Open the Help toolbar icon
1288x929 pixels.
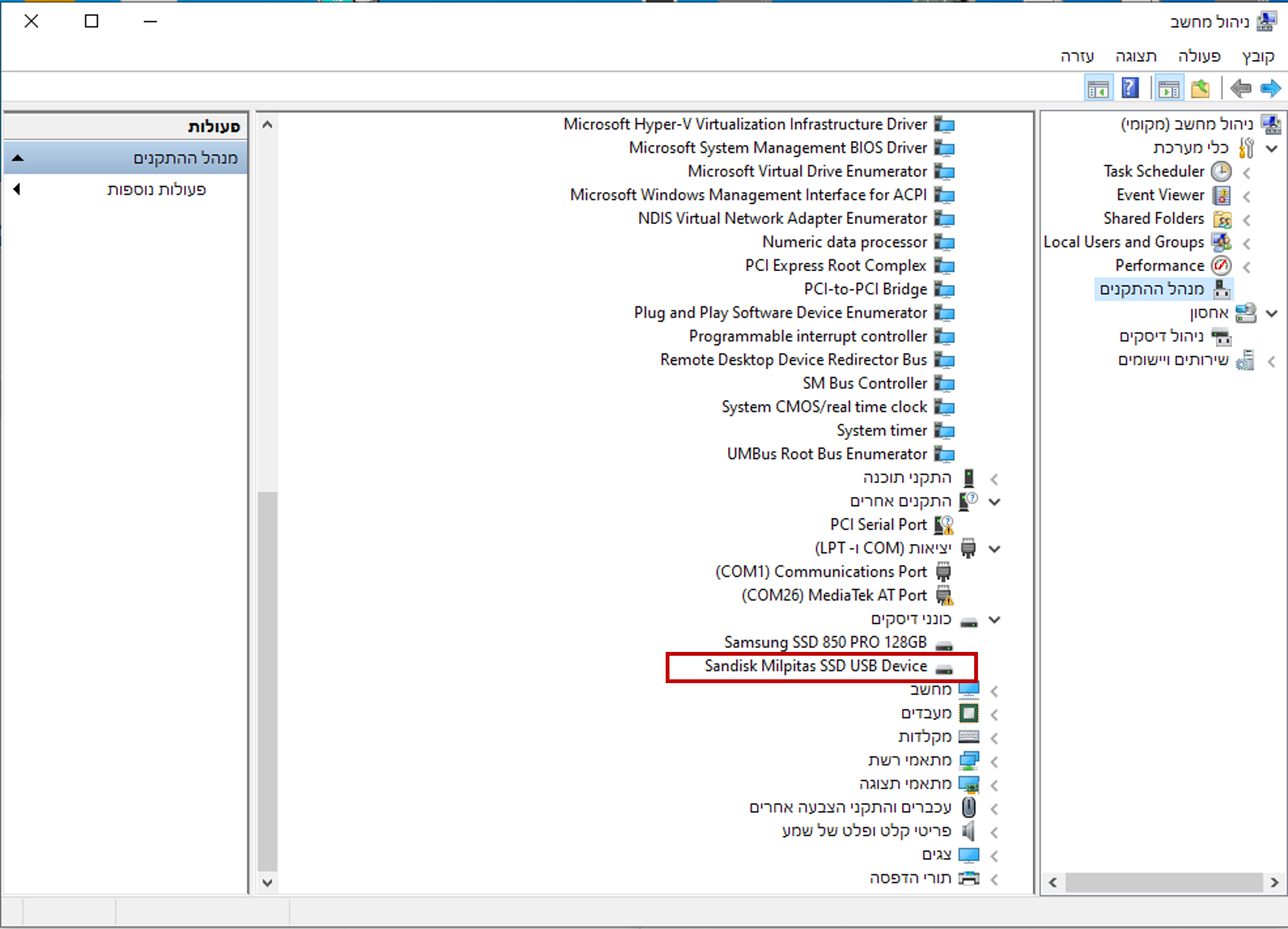(1130, 89)
